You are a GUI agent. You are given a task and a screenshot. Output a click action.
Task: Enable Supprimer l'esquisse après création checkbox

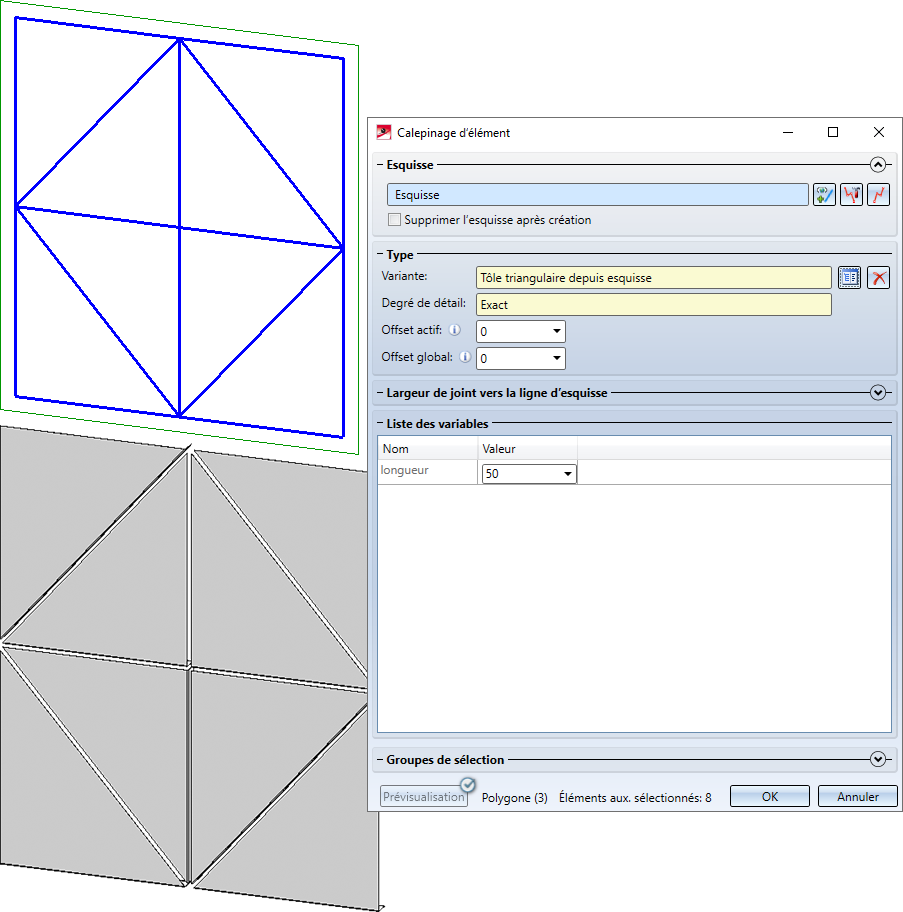coord(395,220)
